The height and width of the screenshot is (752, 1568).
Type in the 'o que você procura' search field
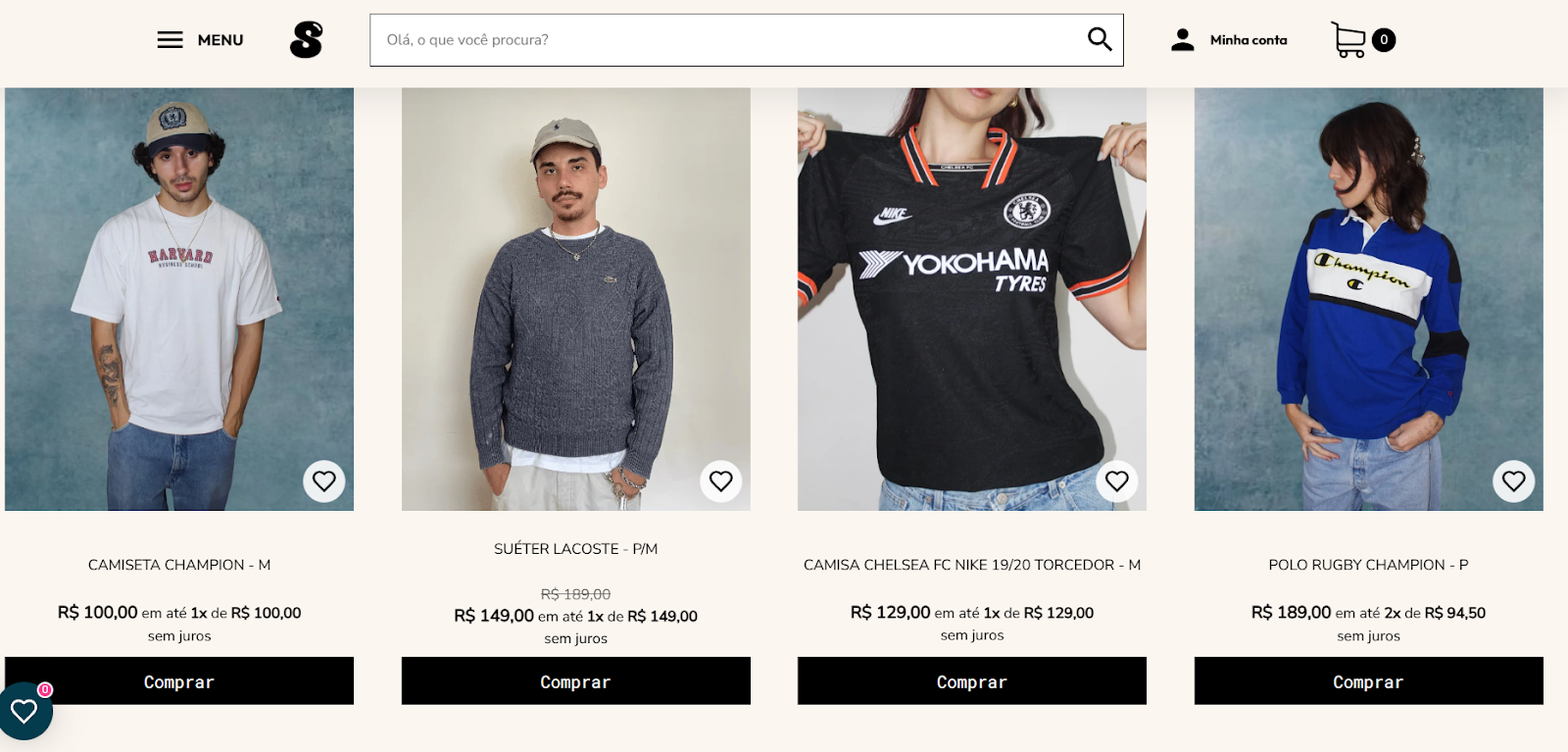click(725, 40)
